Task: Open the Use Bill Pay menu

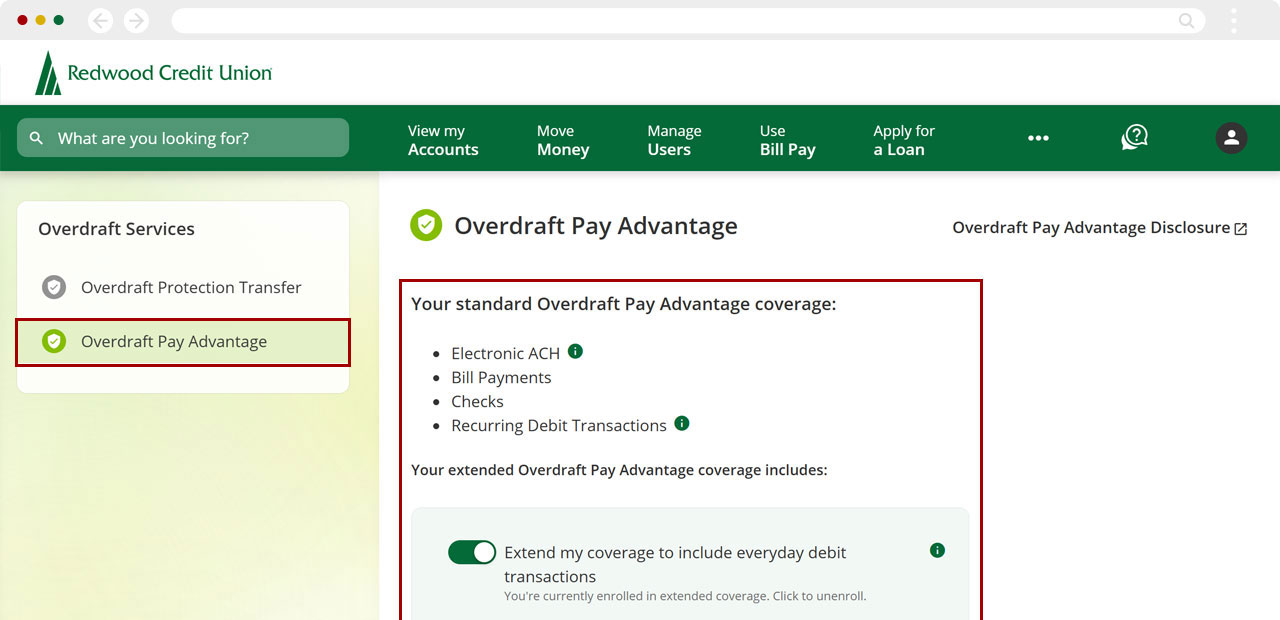Action: [x=787, y=140]
